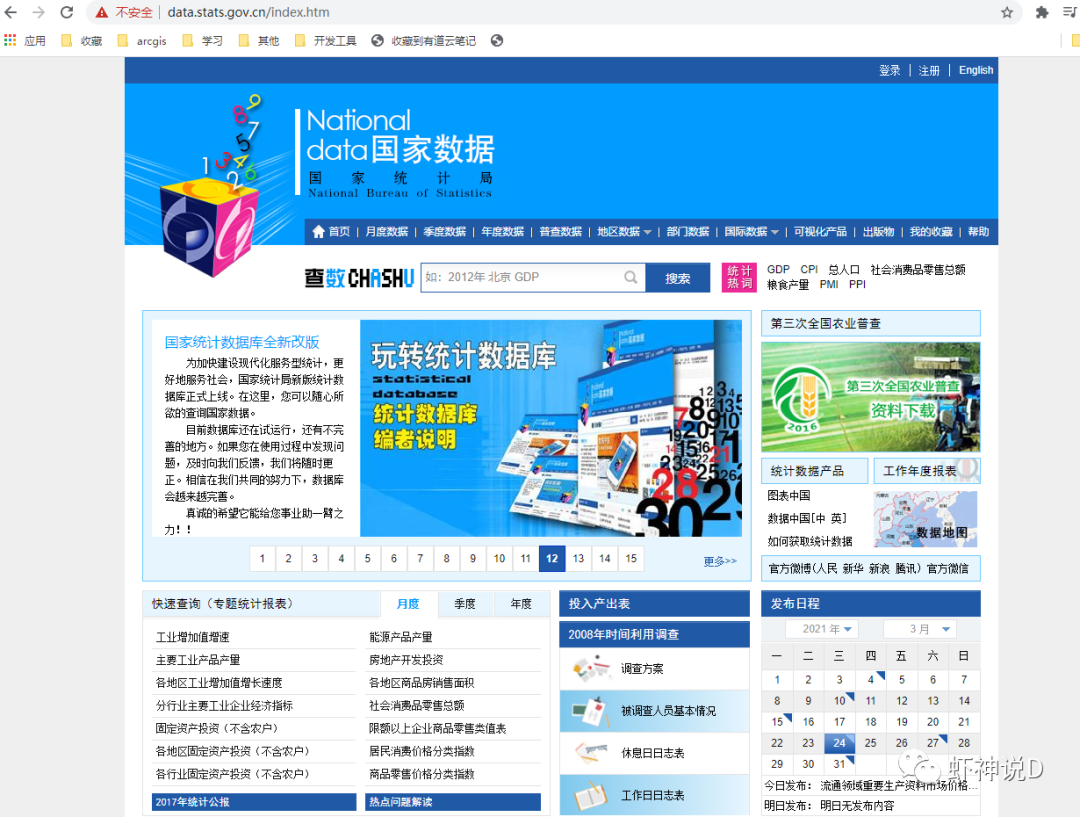1080x817 pixels.
Task: Open the 学习 bookmarks folder
Action: [x=202, y=41]
